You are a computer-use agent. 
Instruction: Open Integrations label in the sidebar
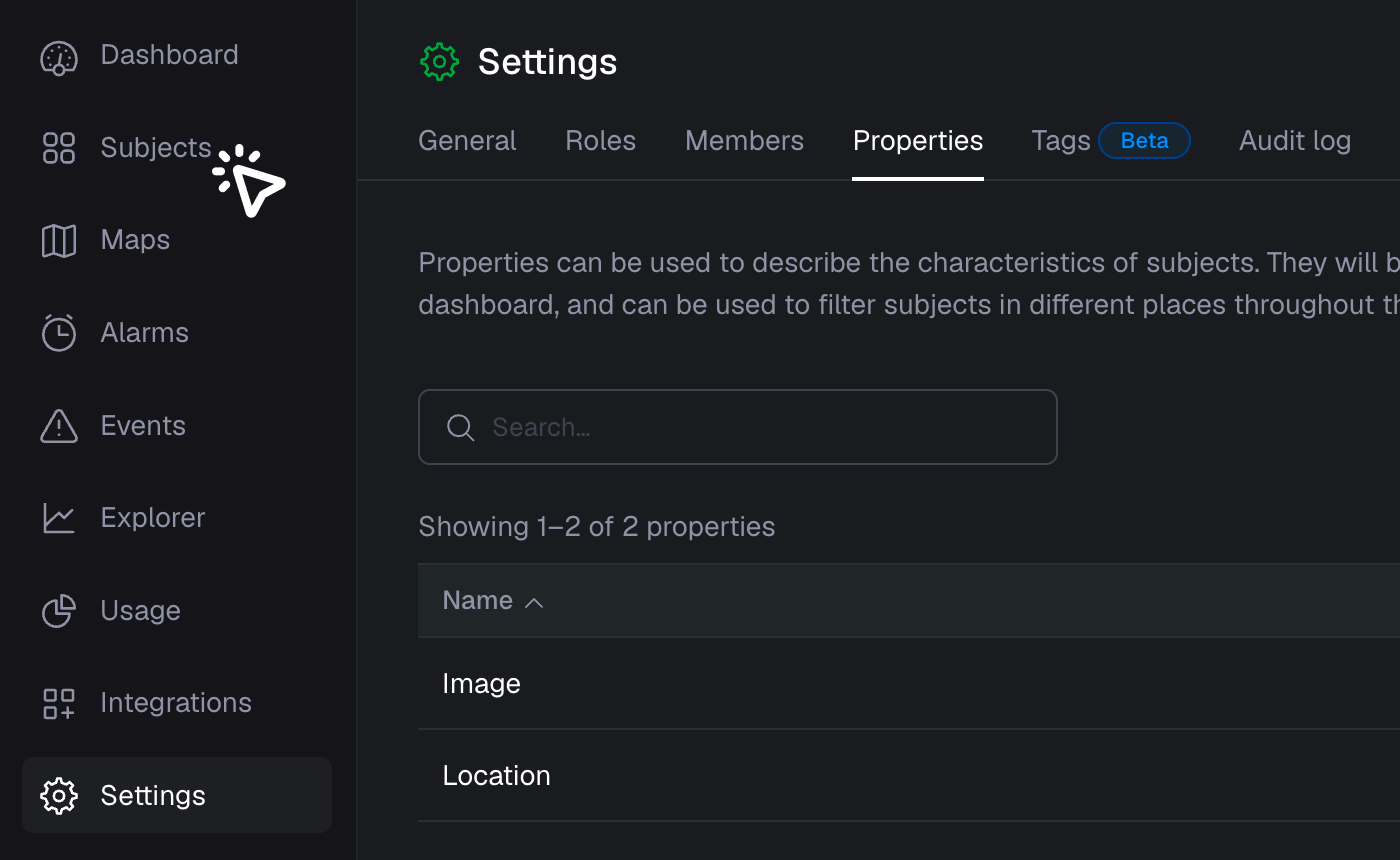[x=176, y=702]
